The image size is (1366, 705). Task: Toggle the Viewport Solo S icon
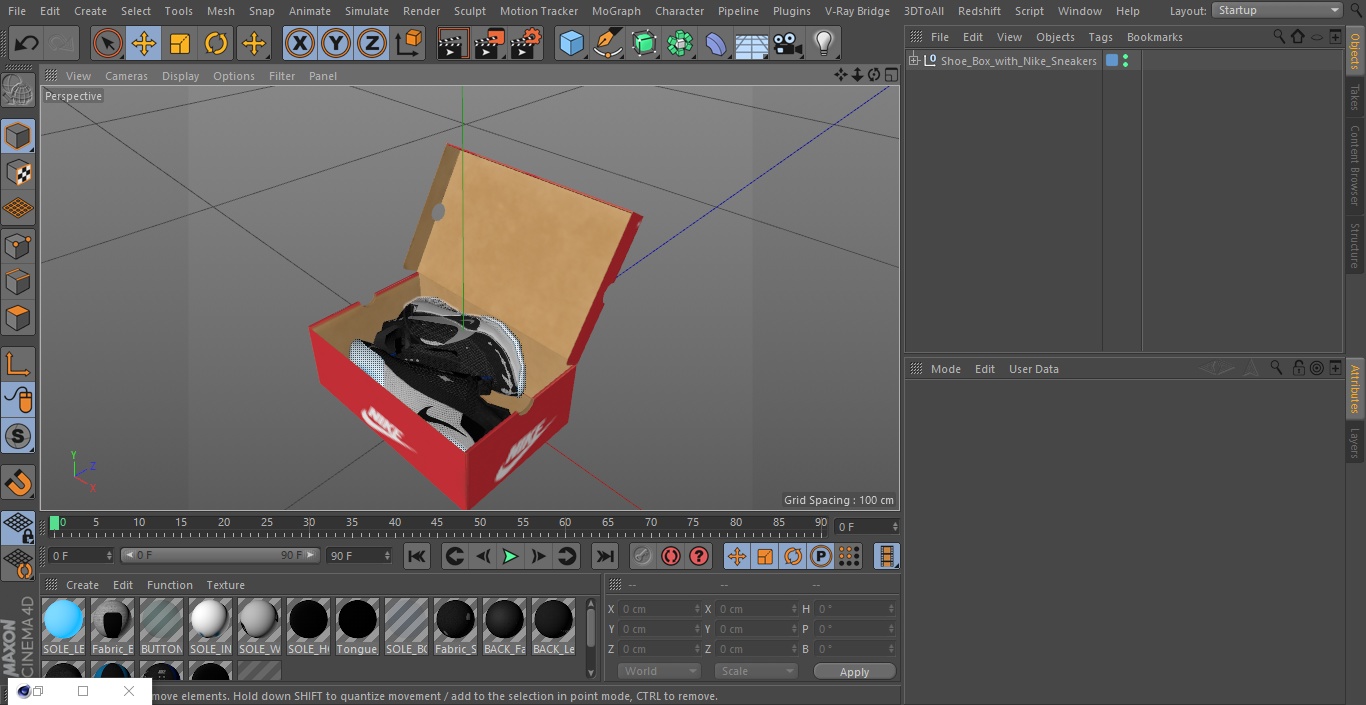tap(18, 436)
